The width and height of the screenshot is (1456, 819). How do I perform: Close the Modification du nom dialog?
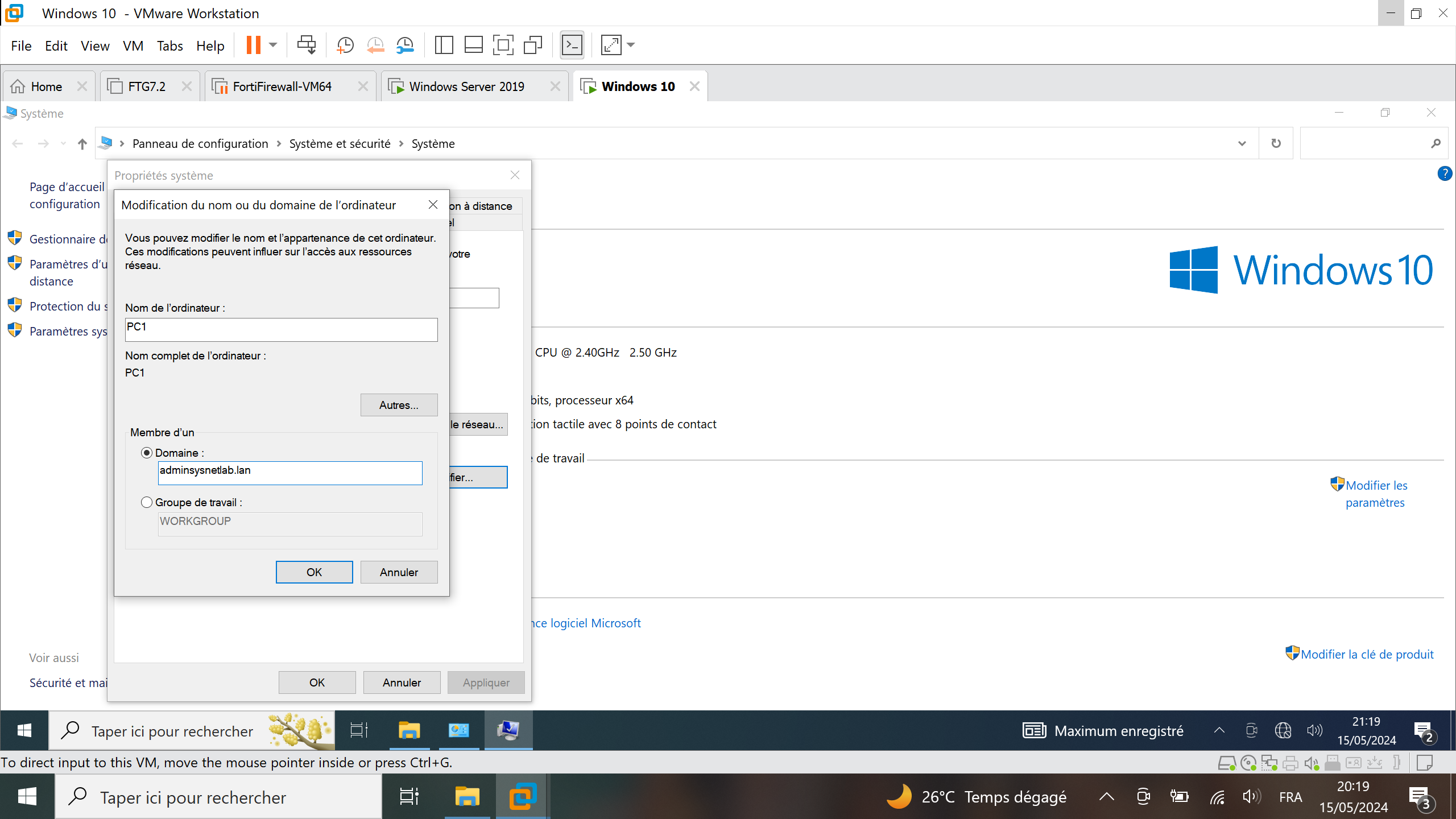[433, 205]
